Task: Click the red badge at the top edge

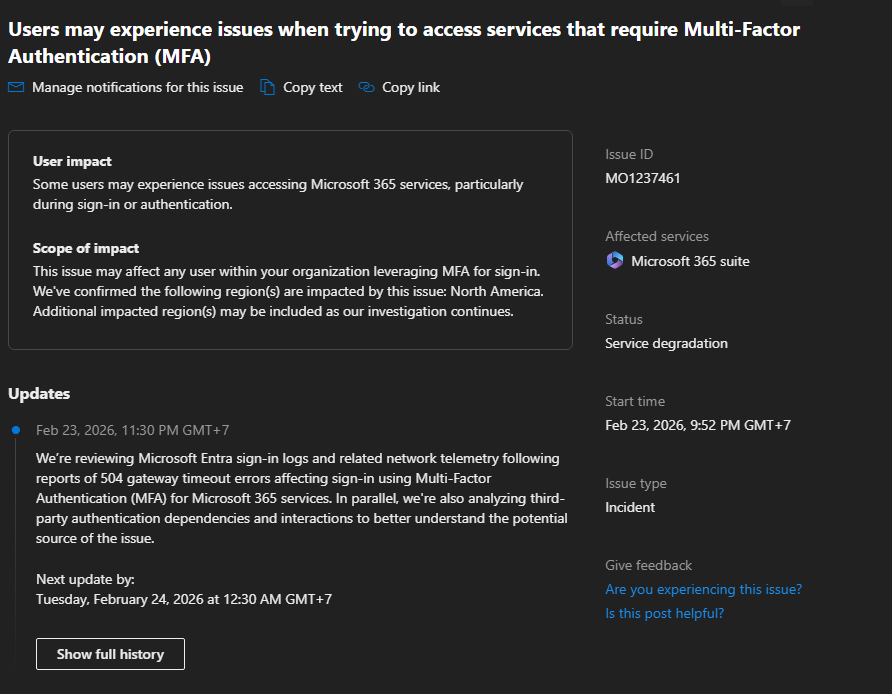Action: coord(797,4)
